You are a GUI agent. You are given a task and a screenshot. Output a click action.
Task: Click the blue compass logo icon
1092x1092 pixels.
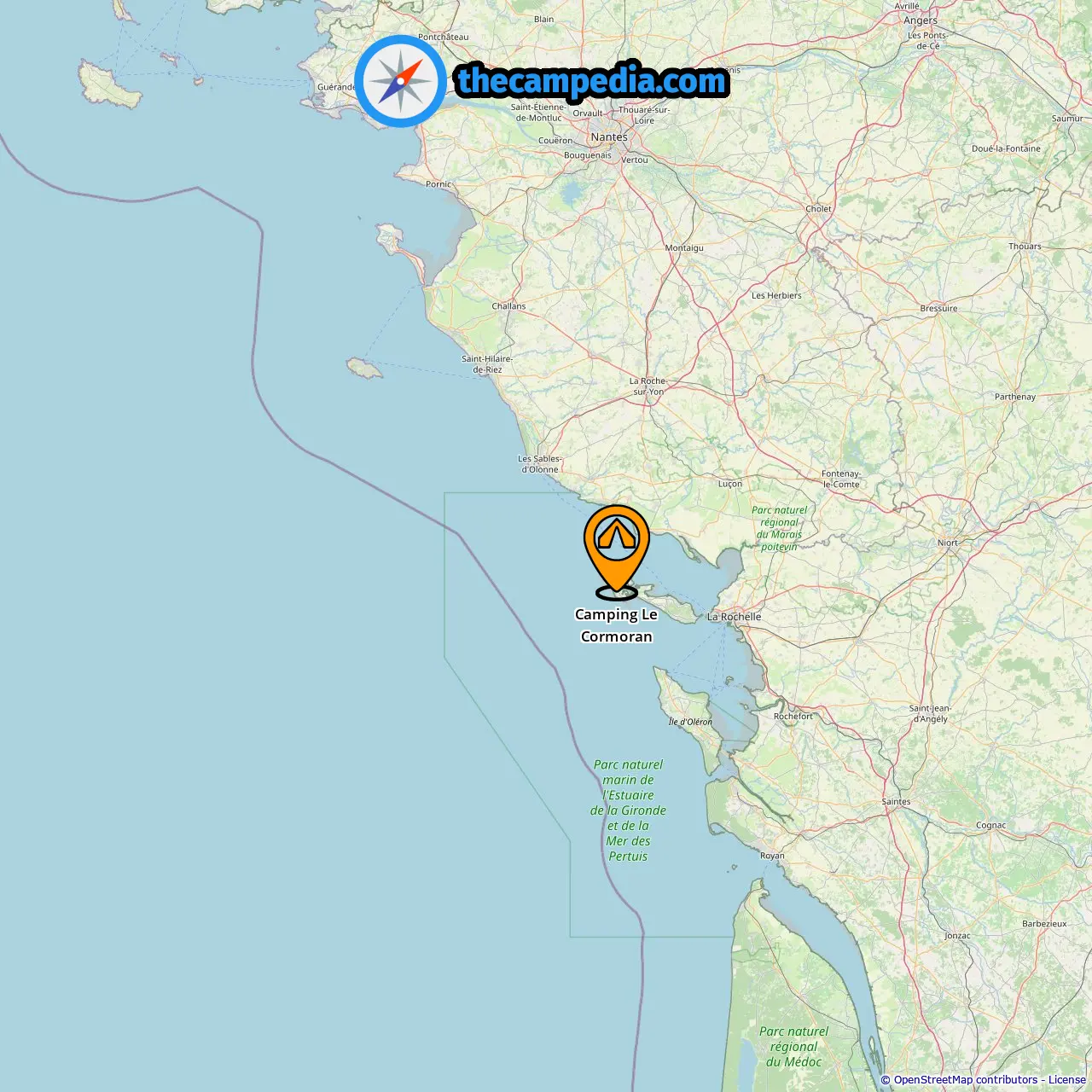click(x=400, y=81)
